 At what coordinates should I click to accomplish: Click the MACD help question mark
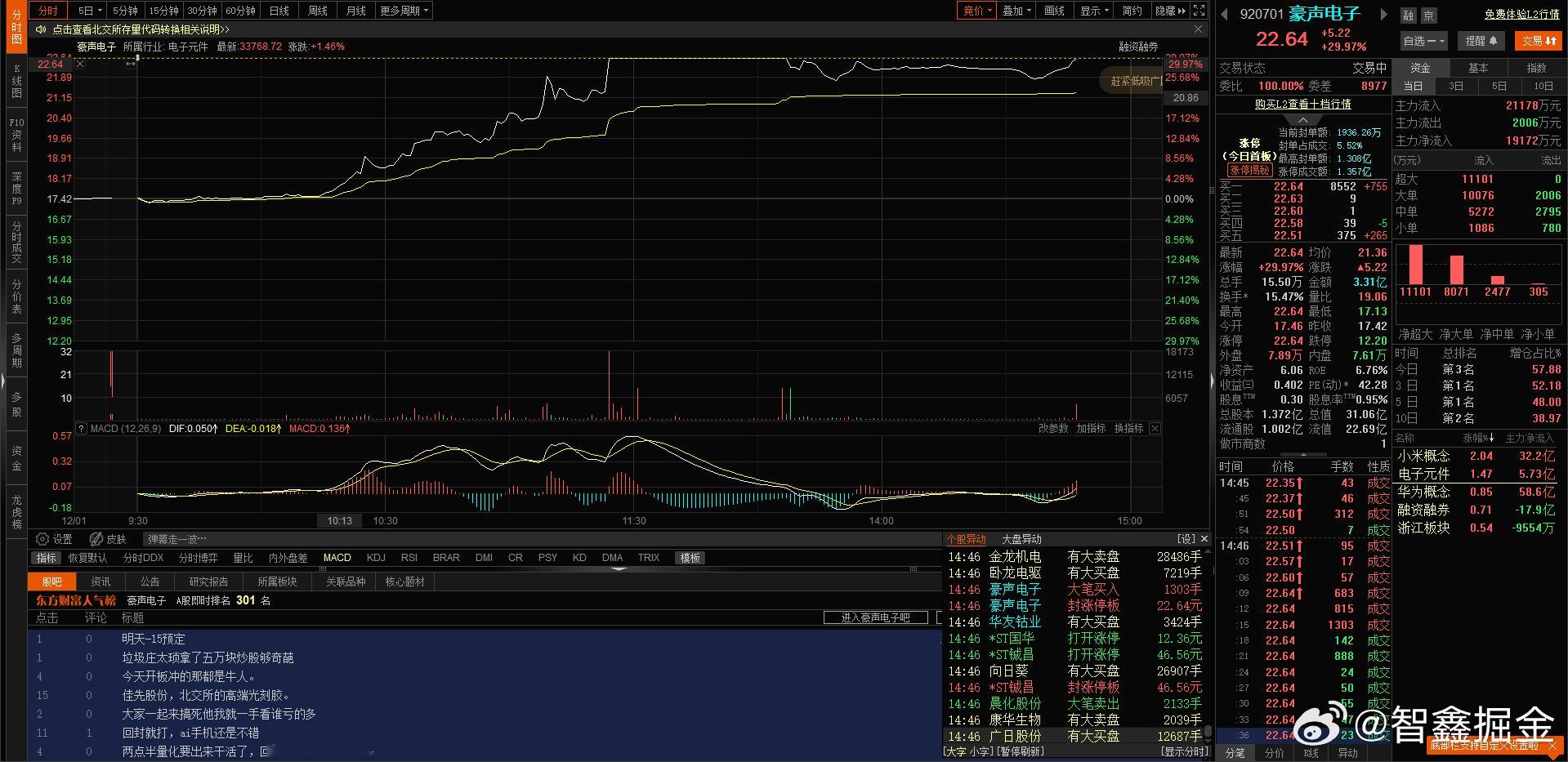coord(81,428)
